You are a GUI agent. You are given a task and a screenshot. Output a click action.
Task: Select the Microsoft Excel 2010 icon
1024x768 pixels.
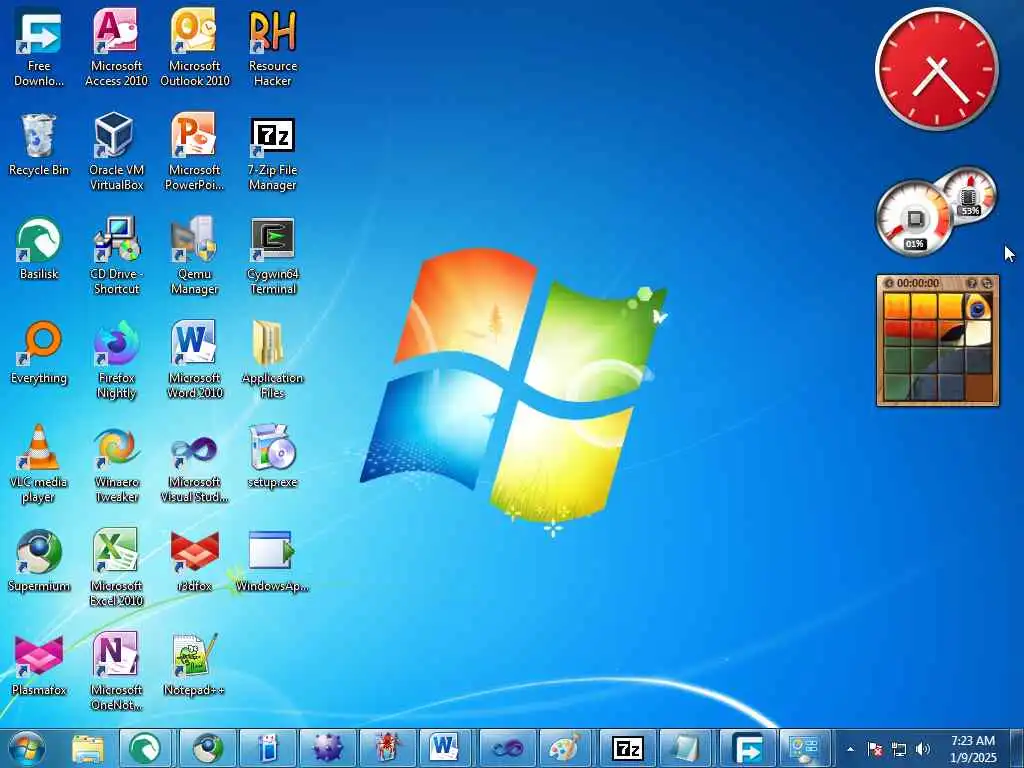[x=116, y=568]
